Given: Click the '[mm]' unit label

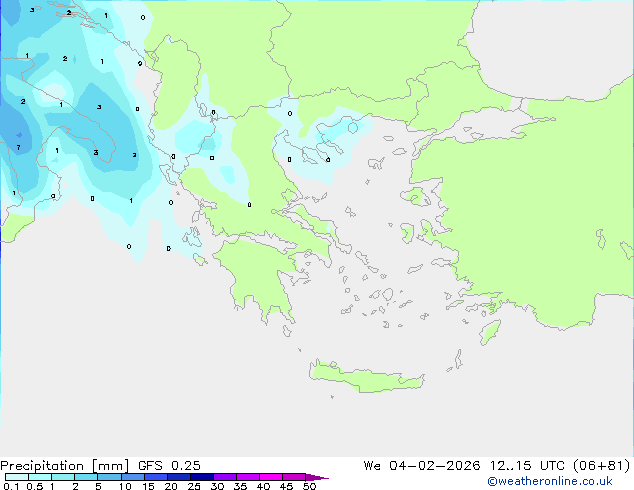Looking at the screenshot, I should [110, 466].
